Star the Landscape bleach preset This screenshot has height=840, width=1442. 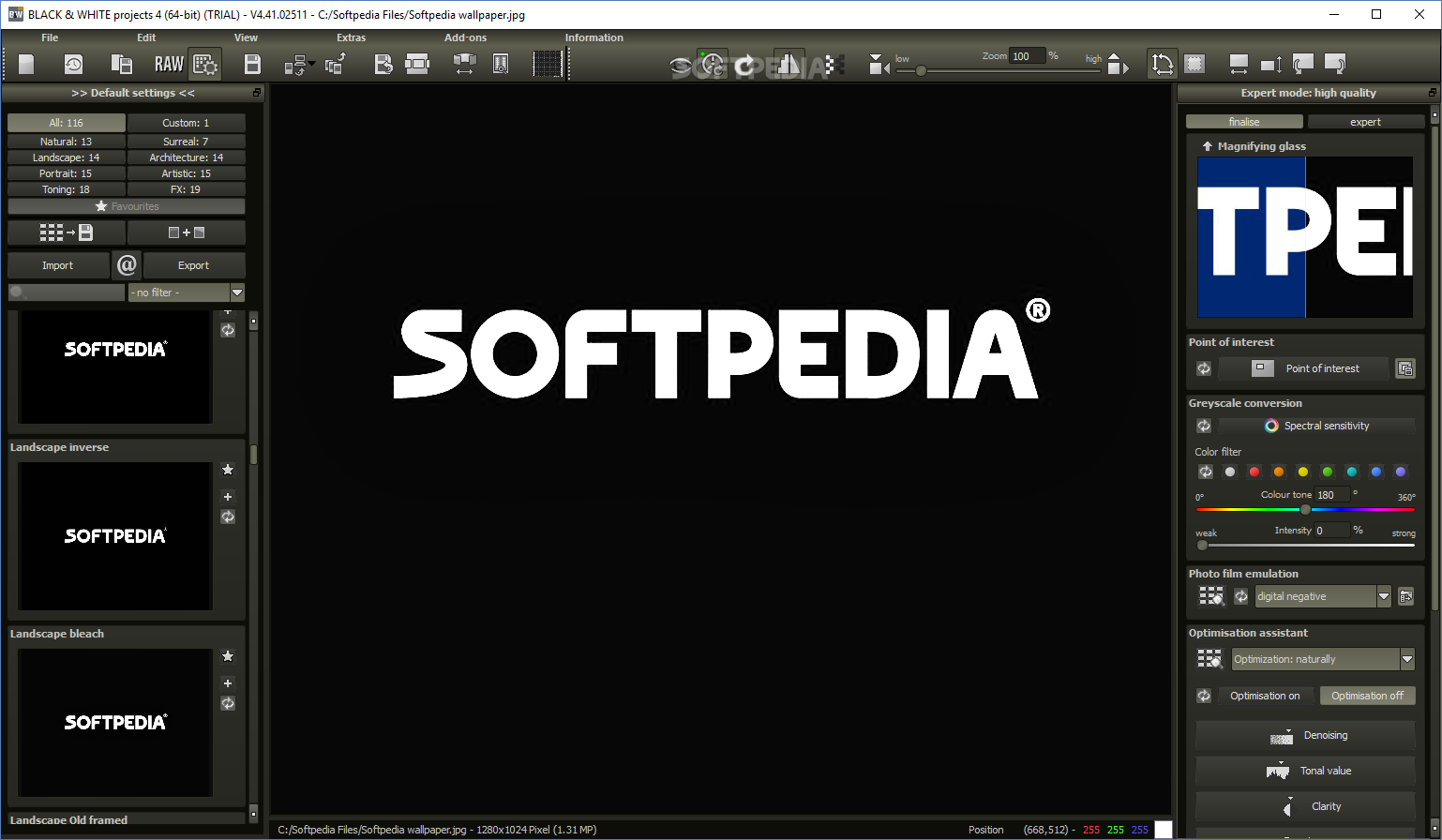[228, 656]
